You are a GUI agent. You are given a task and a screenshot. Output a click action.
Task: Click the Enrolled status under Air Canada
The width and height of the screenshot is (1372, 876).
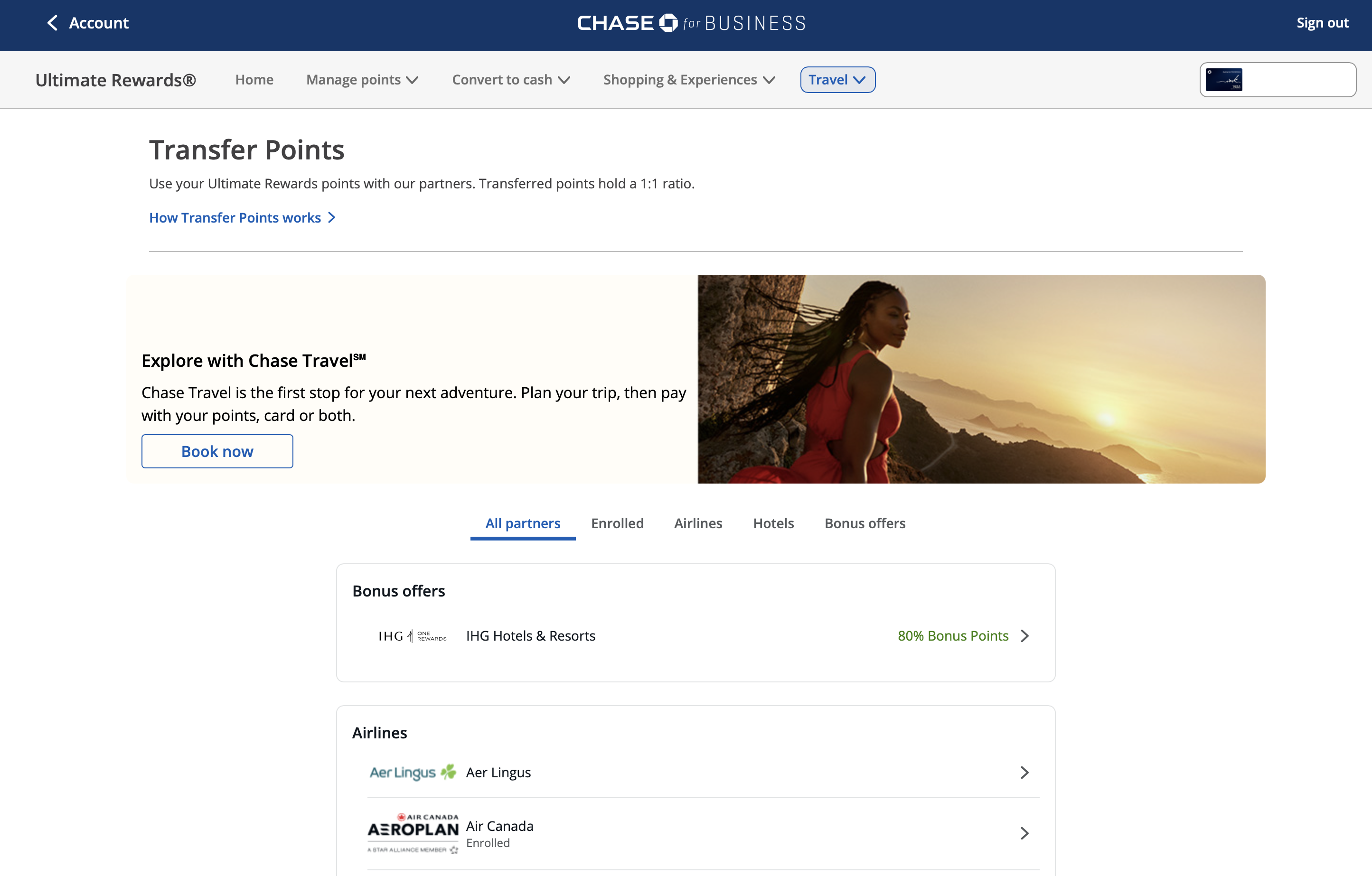coord(488,843)
